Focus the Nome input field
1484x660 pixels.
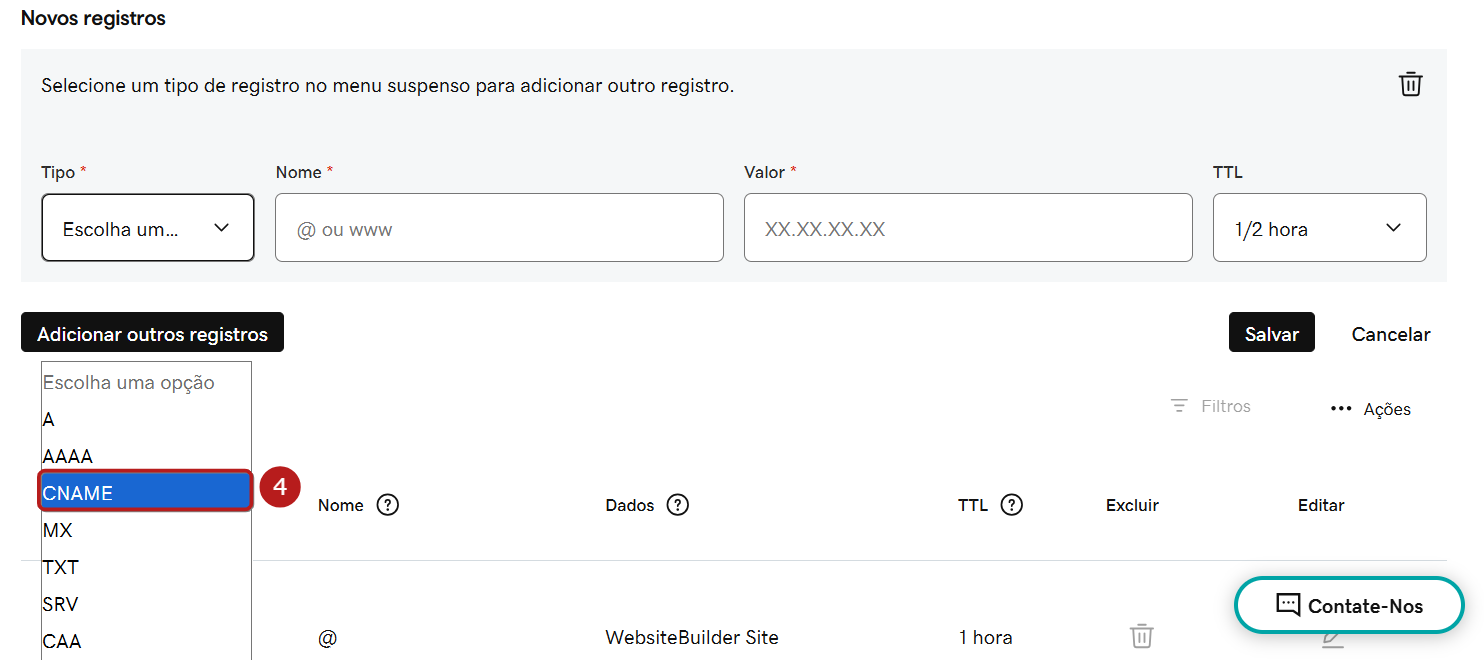click(x=499, y=228)
